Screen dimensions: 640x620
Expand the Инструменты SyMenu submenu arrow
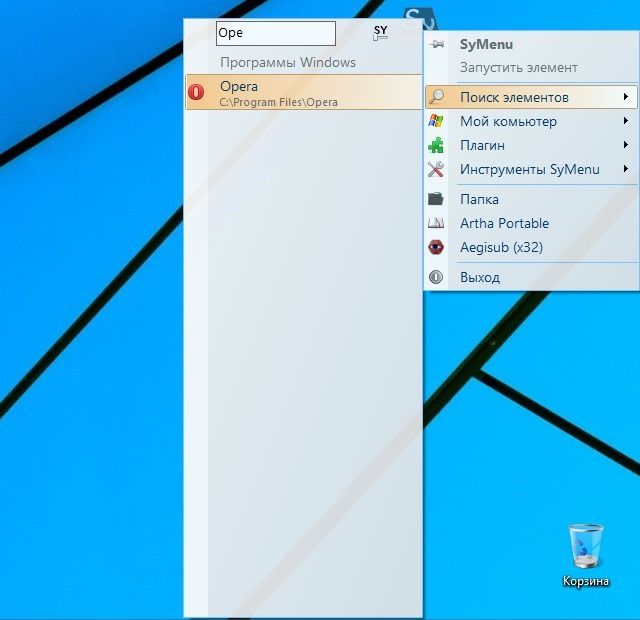(x=626, y=169)
